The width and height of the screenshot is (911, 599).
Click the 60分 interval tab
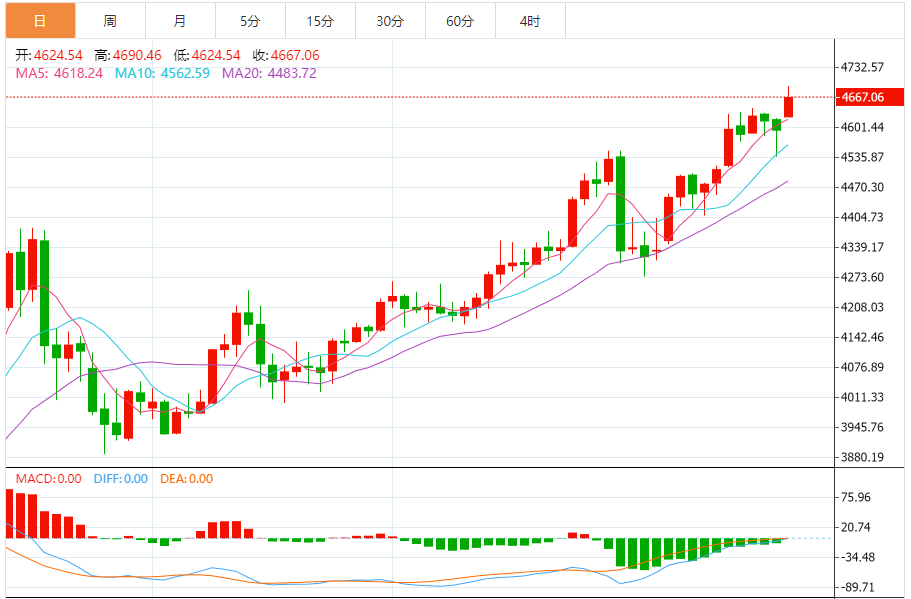pyautogui.click(x=460, y=20)
